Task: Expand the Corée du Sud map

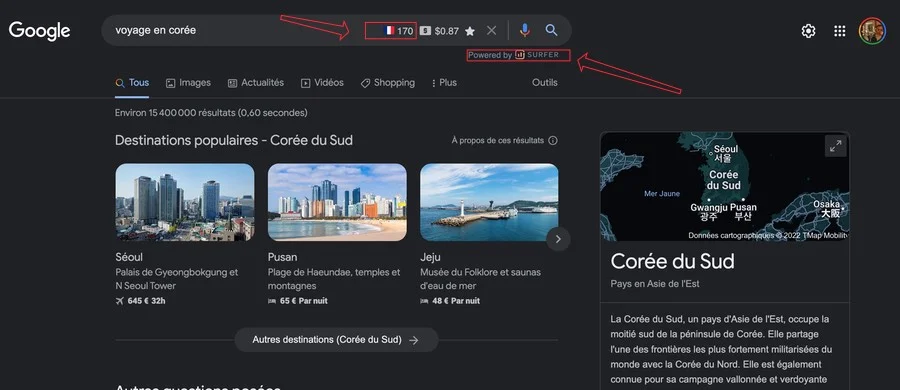Action: coord(836,146)
